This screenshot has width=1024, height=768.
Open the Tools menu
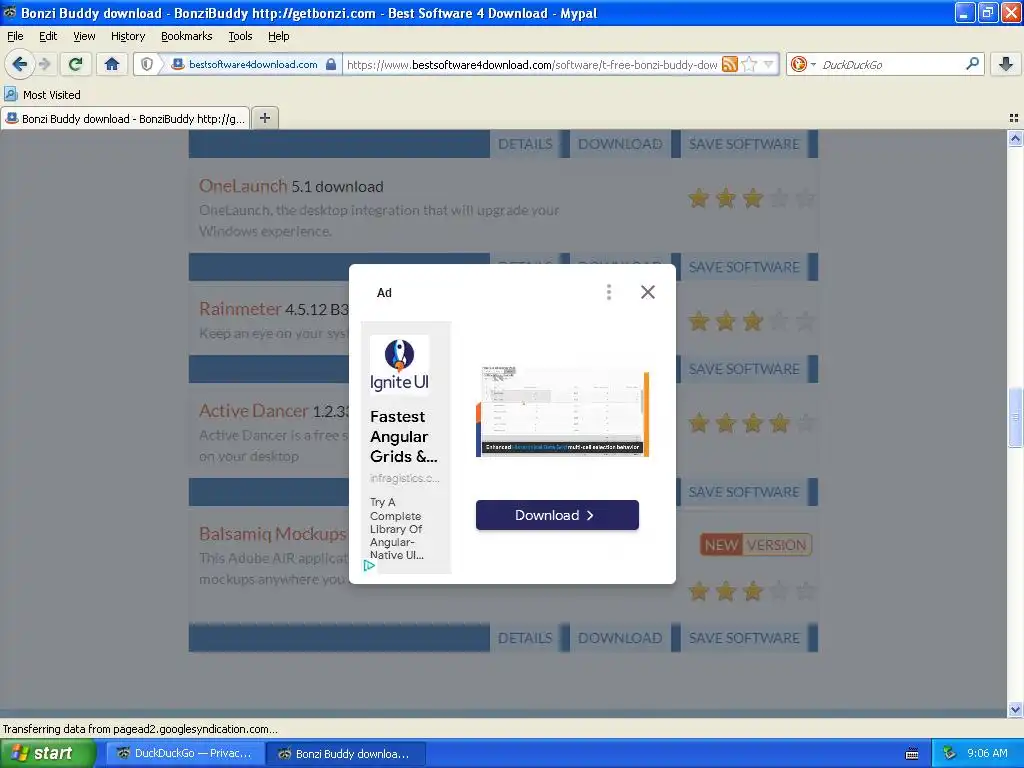tap(240, 36)
